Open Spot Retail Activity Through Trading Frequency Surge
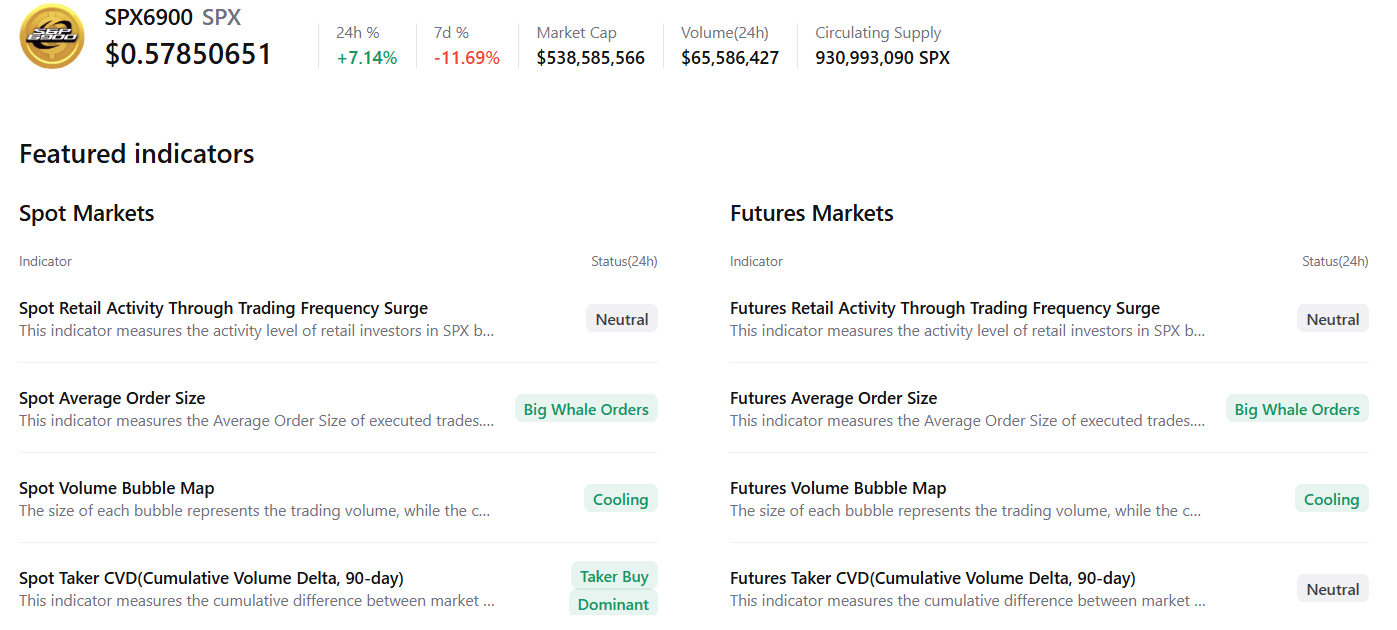Image resolution: width=1397 pixels, height=630 pixels. (x=223, y=308)
